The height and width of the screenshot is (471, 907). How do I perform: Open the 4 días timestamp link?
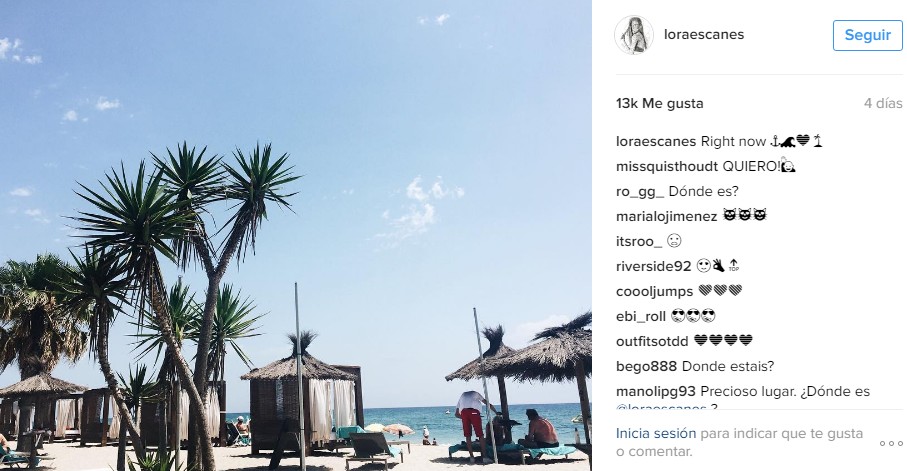[x=883, y=104]
